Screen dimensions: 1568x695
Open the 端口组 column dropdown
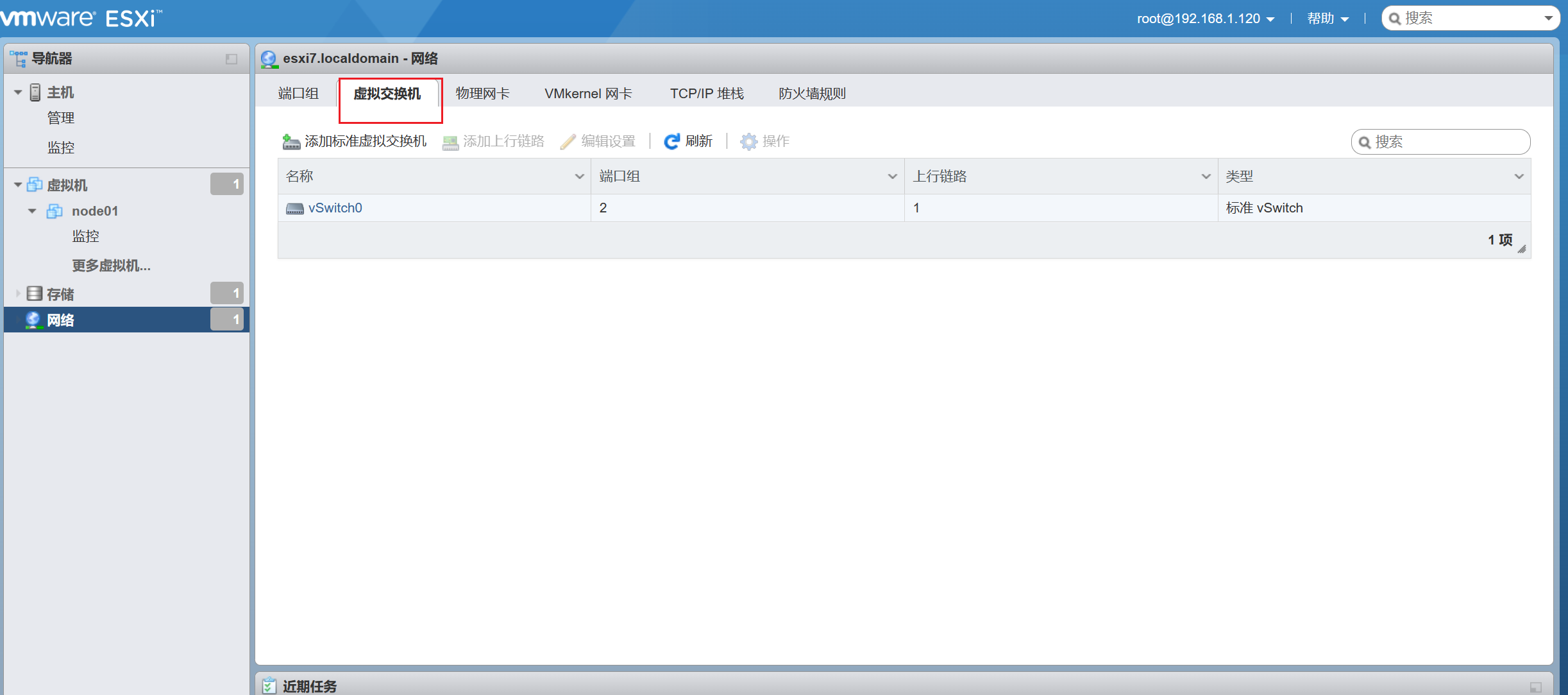pos(892,176)
